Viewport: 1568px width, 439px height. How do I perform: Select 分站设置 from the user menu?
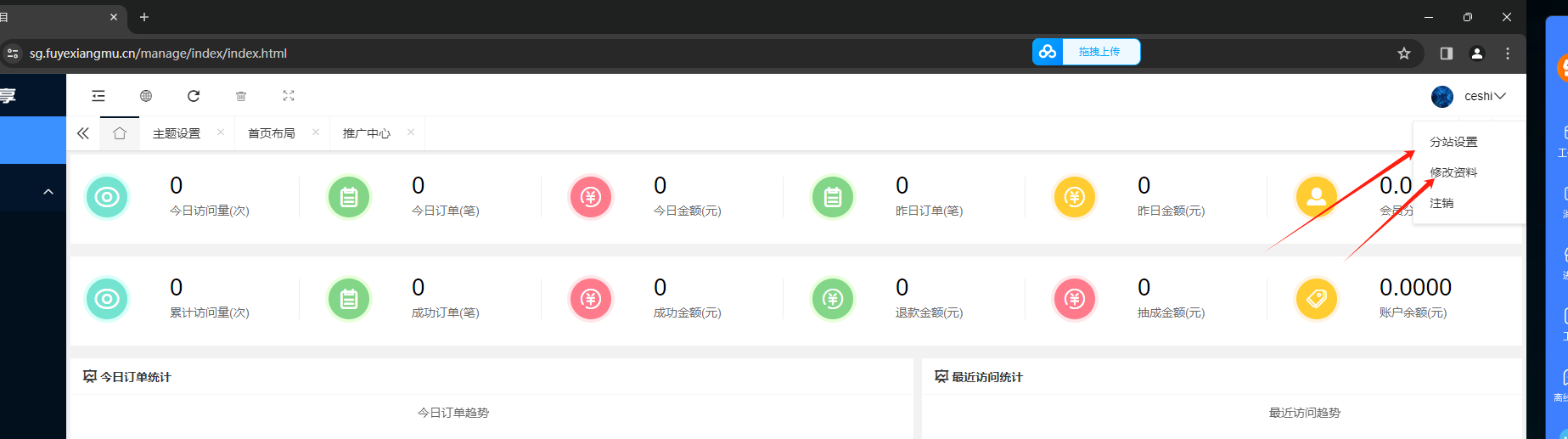click(x=1453, y=142)
